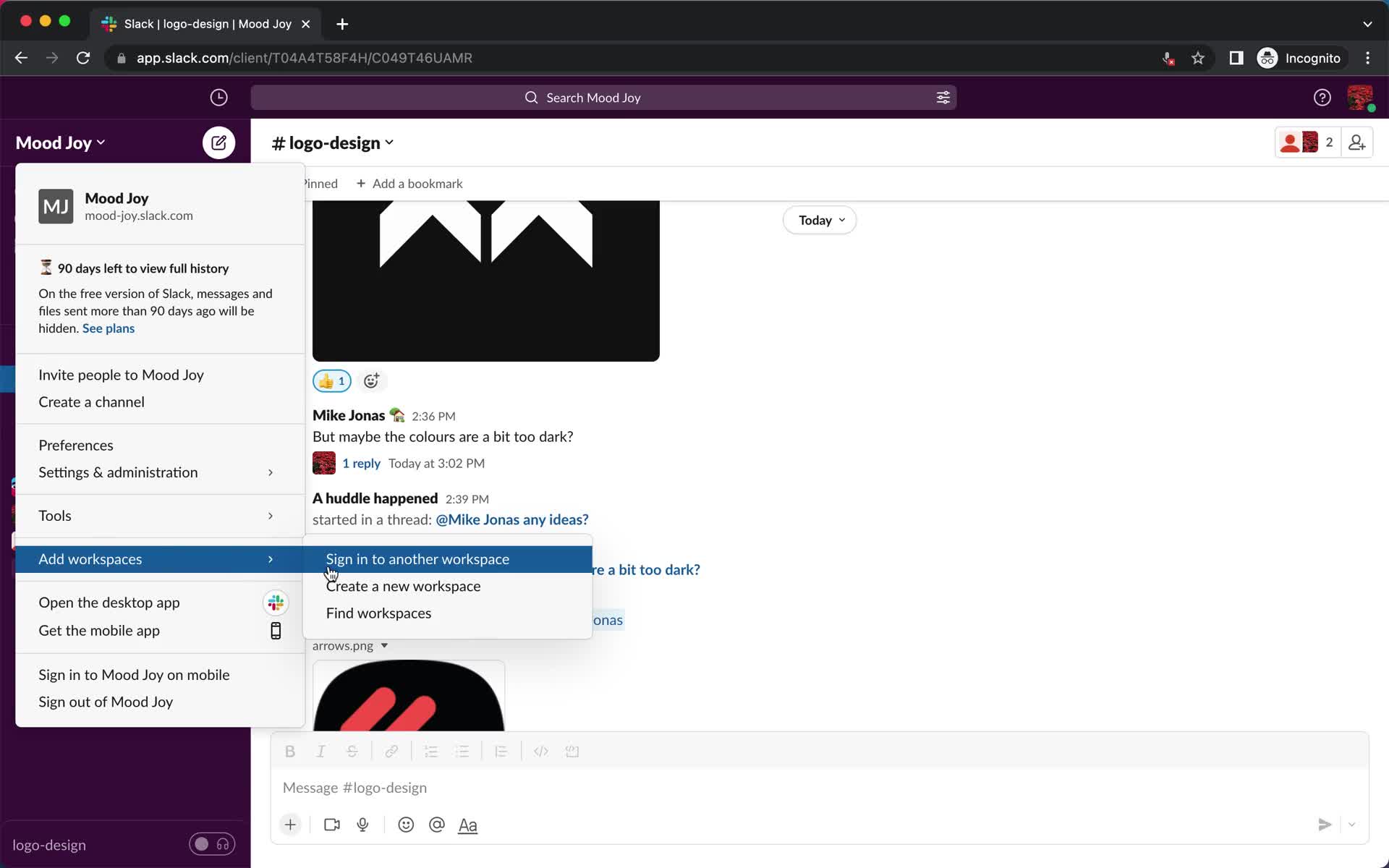1389x868 pixels.
Task: Select Get the mobile app
Action: [x=160, y=631]
